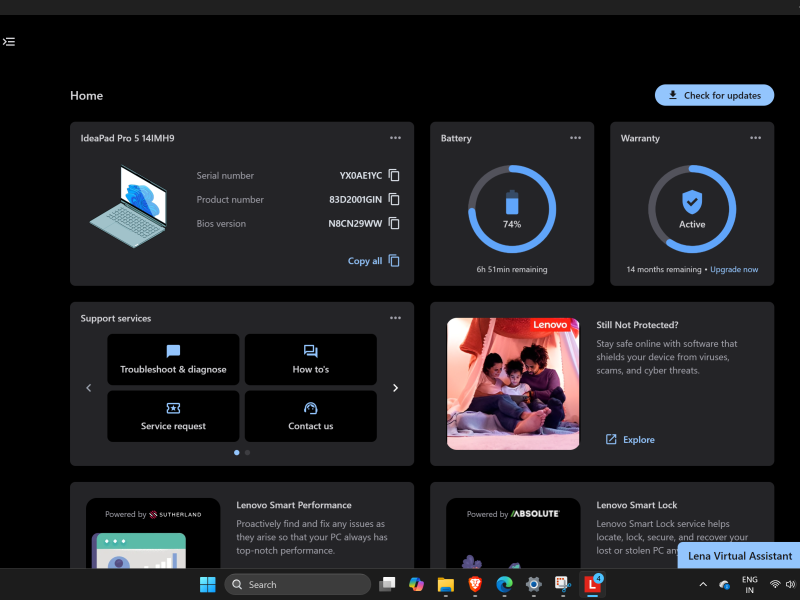Copy the serial number
Screen dimensions: 800x600
coord(392,175)
